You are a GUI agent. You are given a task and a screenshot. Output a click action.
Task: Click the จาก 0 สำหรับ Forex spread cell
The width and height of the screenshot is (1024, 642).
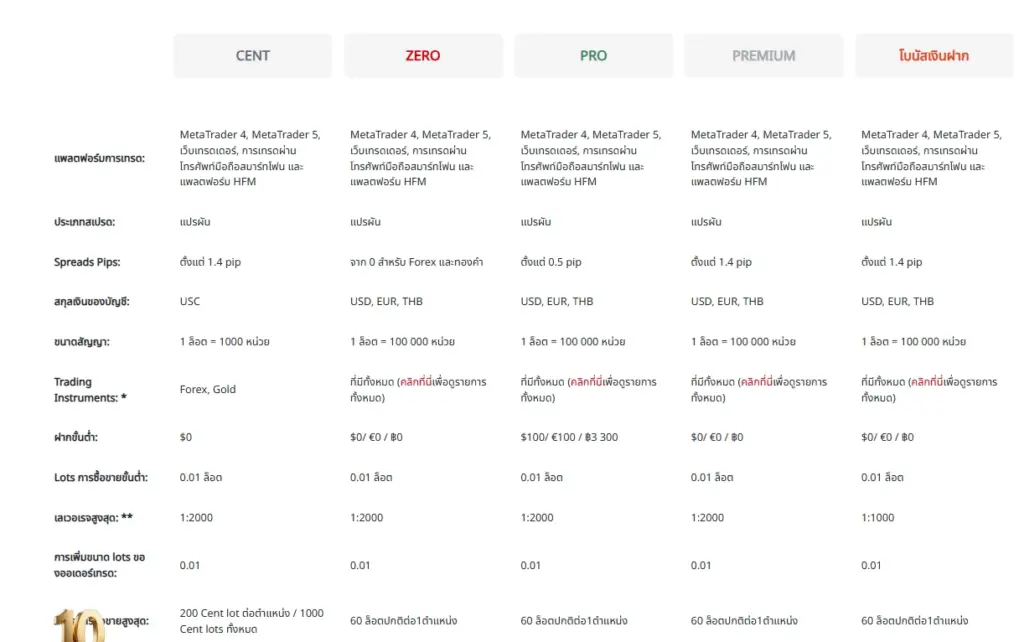[x=416, y=262]
